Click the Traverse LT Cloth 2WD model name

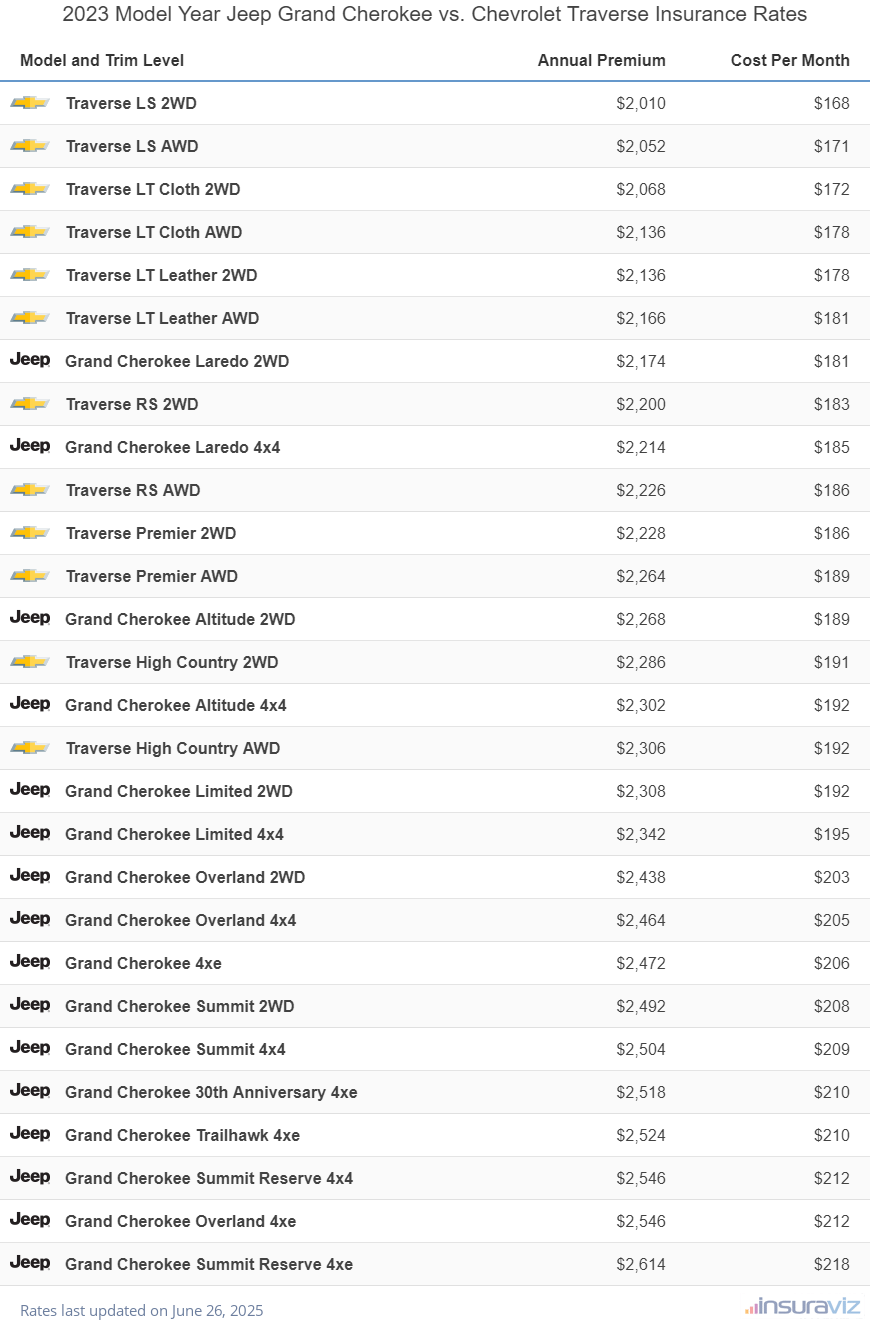153,189
